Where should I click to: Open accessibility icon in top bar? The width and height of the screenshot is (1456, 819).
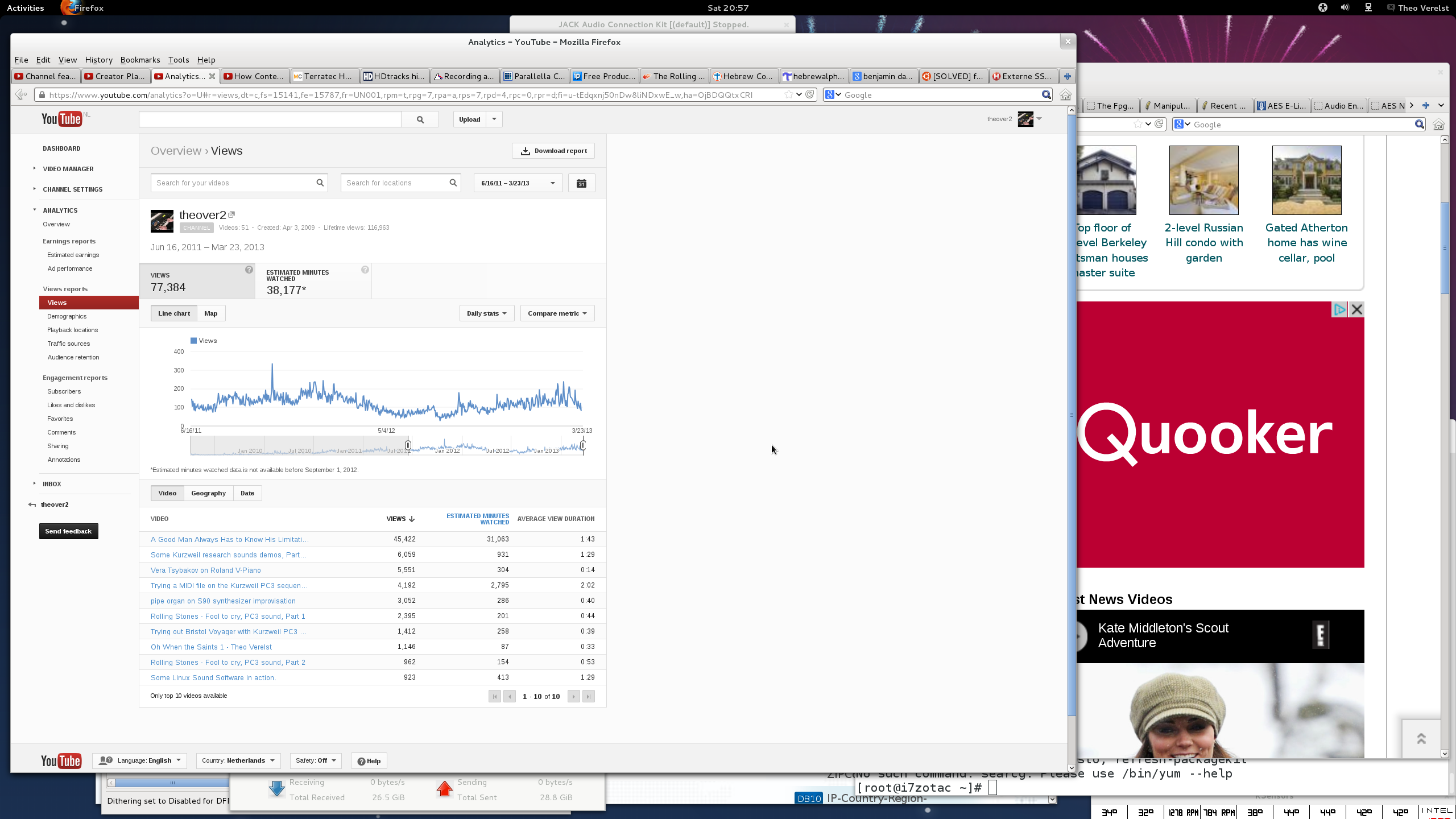(1323, 7)
